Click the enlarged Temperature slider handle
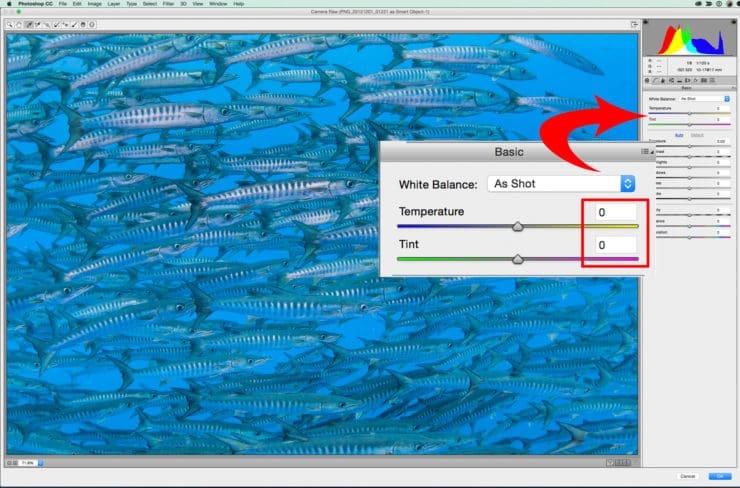Viewport: 740px width, 488px height. (x=518, y=227)
